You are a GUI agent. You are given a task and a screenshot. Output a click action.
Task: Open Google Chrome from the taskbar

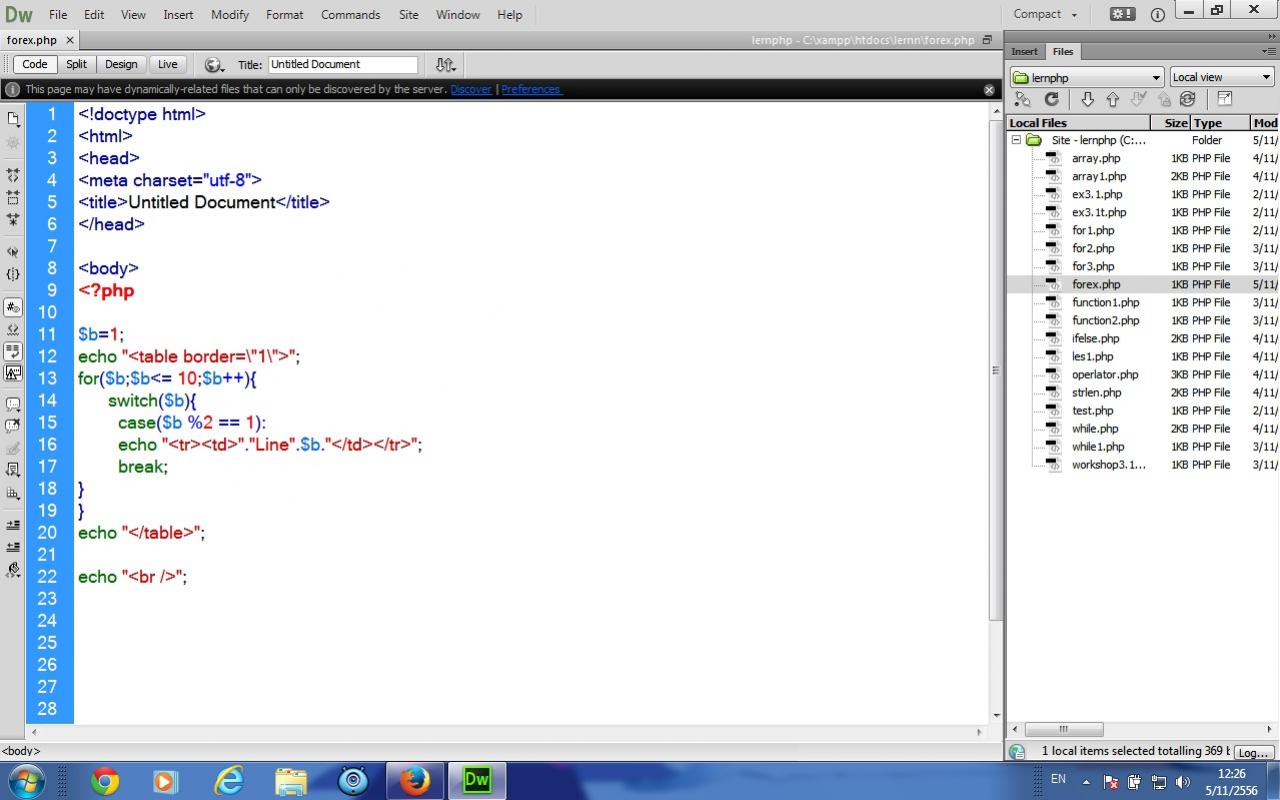coord(105,780)
